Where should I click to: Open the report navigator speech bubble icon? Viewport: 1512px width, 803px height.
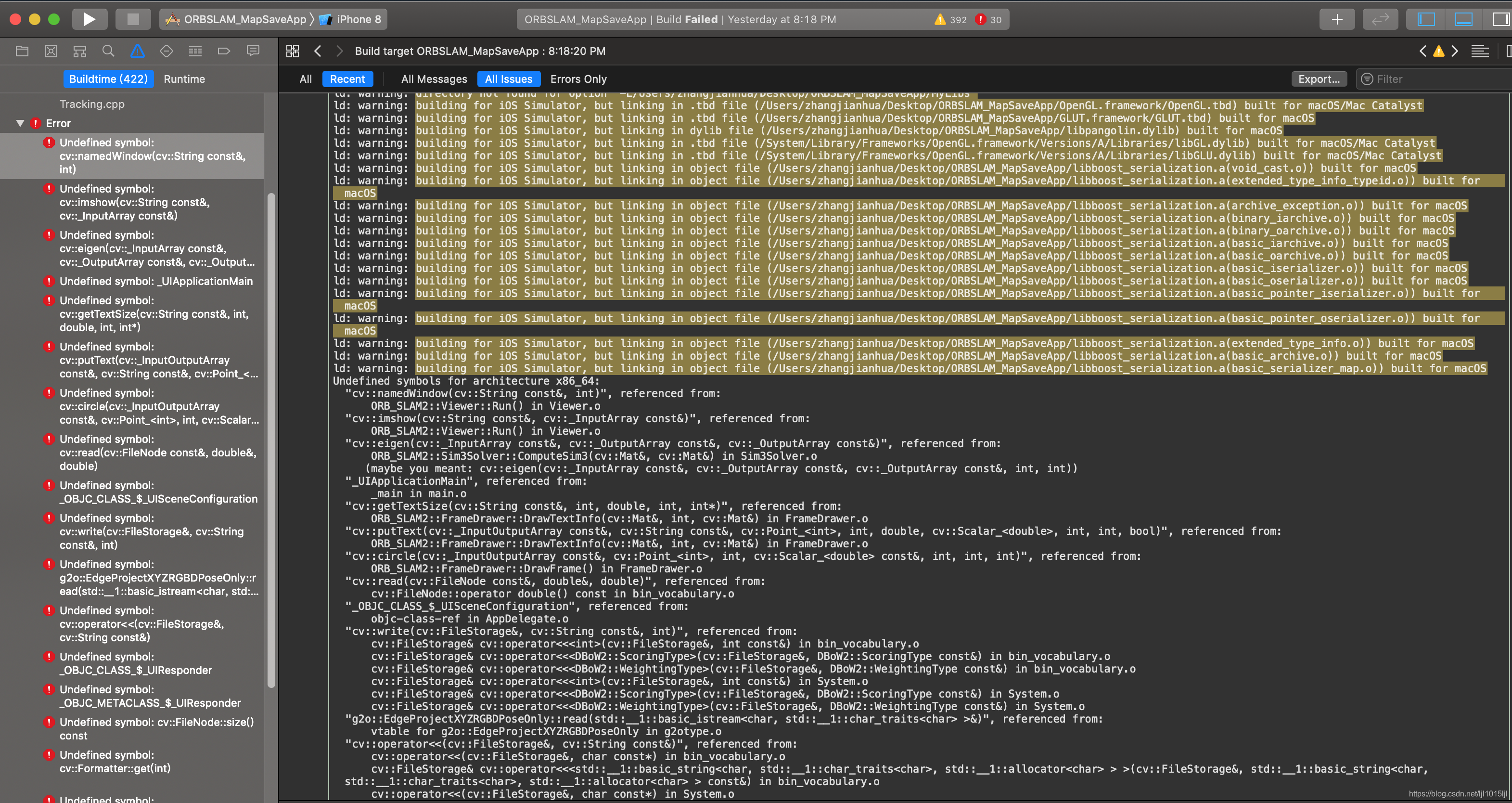pyautogui.click(x=253, y=51)
